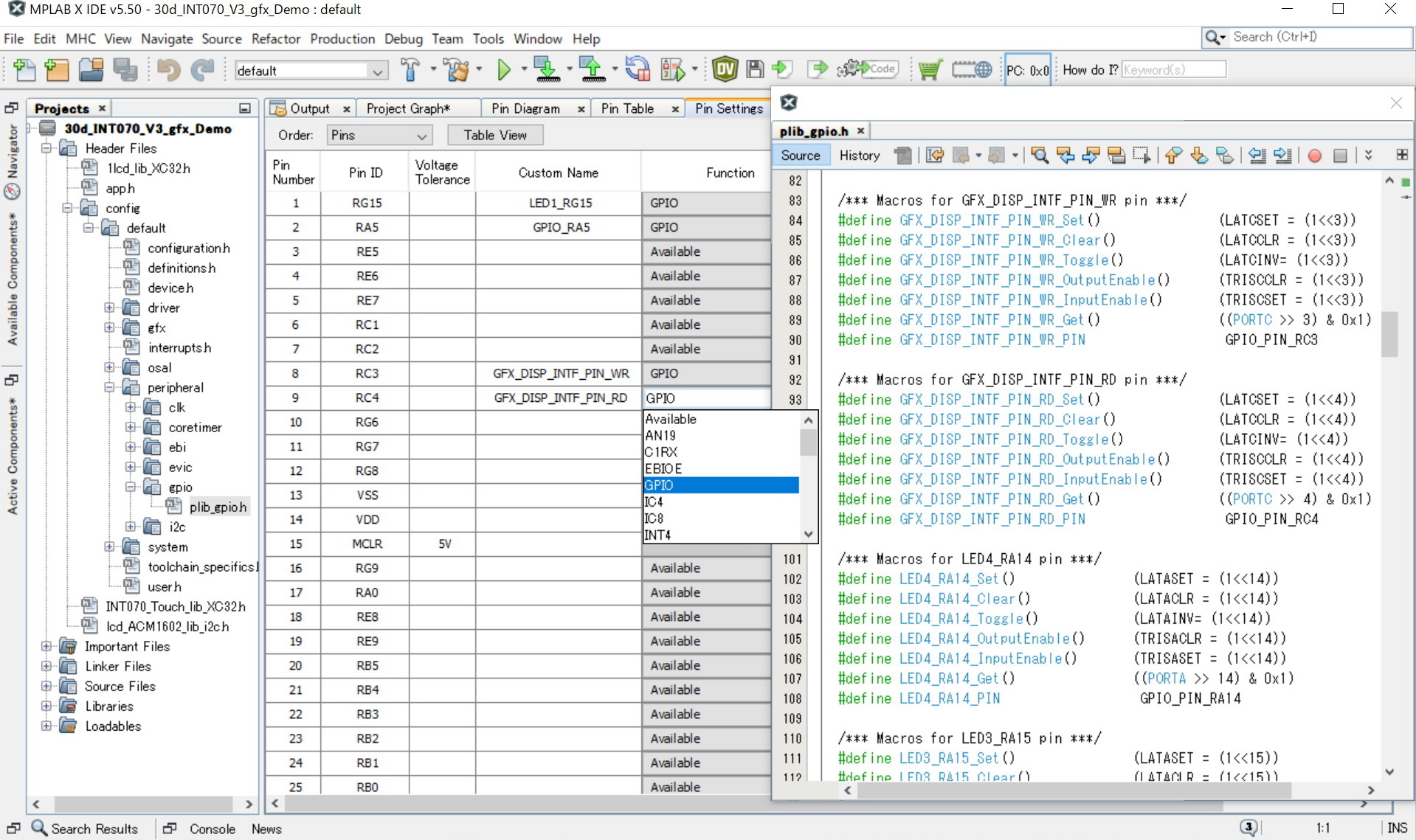This screenshot has width=1416, height=840.
Task: Click the Undo arrow icon
Action: point(168,70)
